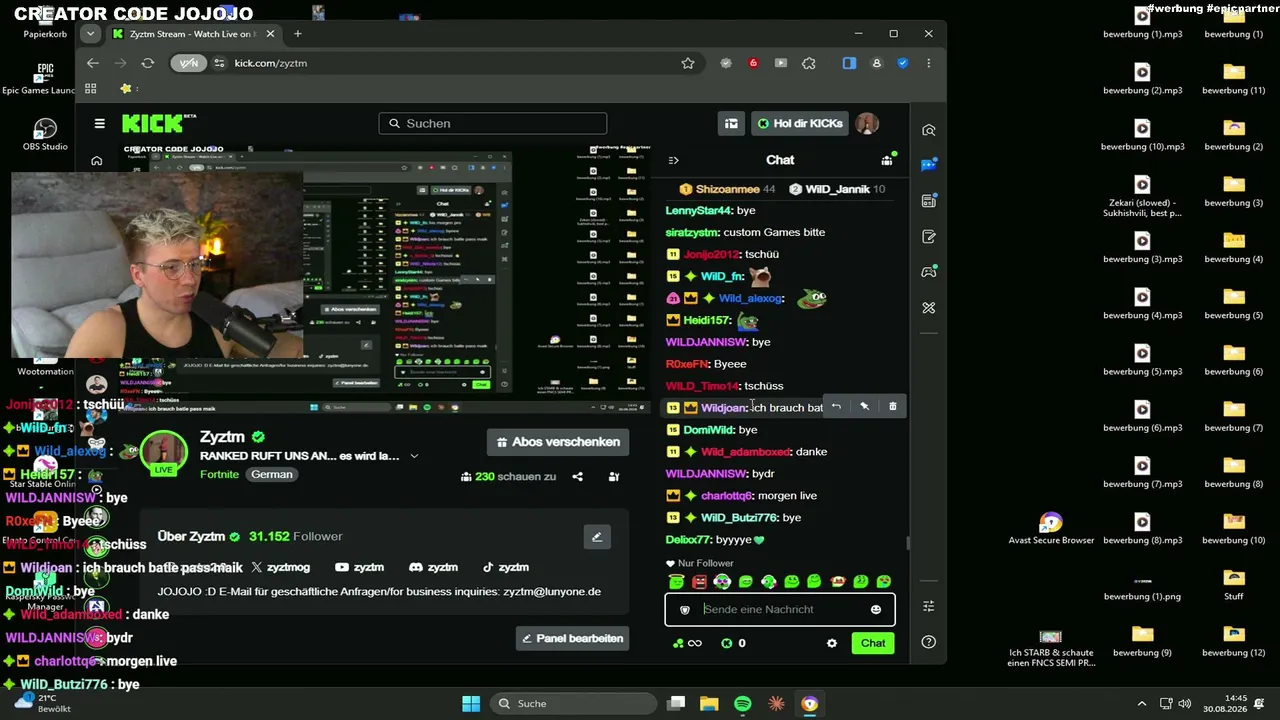Send message with the green Chat button
Viewport: 1280px width, 720px height.
tap(873, 643)
